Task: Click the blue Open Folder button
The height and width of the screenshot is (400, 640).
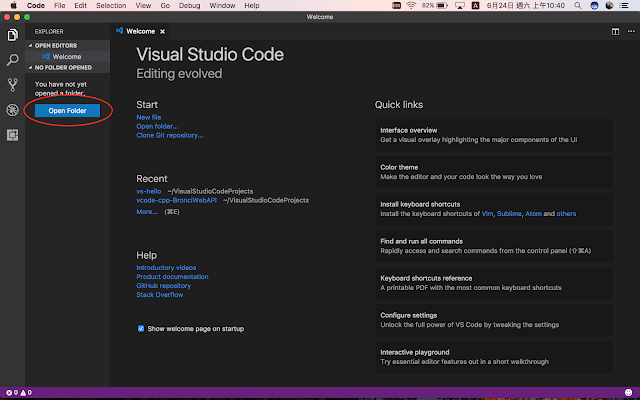Action: pyautogui.click(x=67, y=110)
